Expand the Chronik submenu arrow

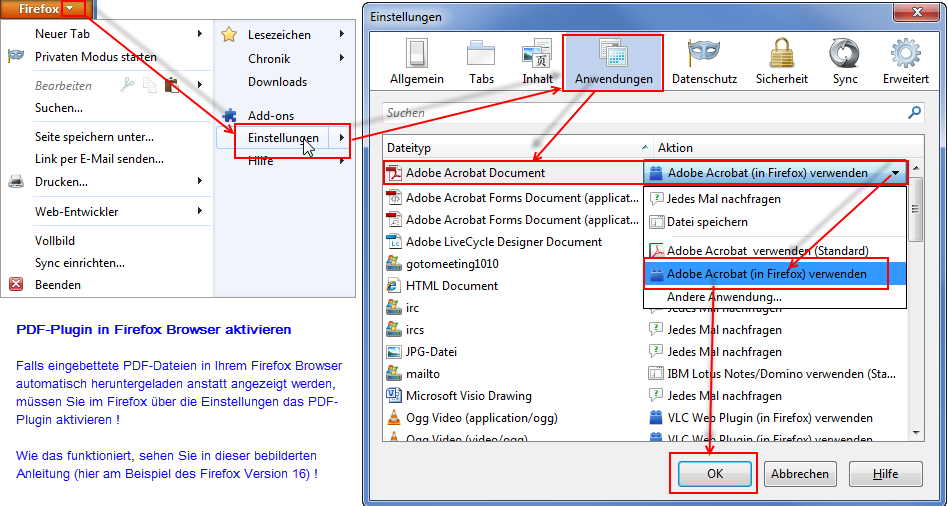(x=342, y=58)
